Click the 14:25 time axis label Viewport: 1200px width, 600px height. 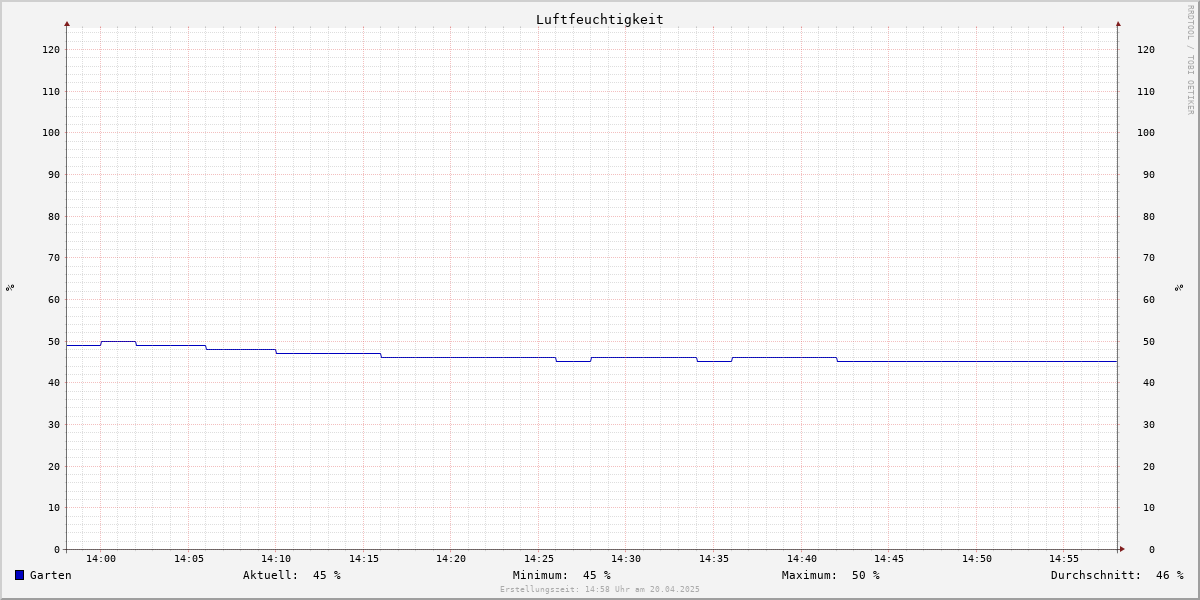539,559
